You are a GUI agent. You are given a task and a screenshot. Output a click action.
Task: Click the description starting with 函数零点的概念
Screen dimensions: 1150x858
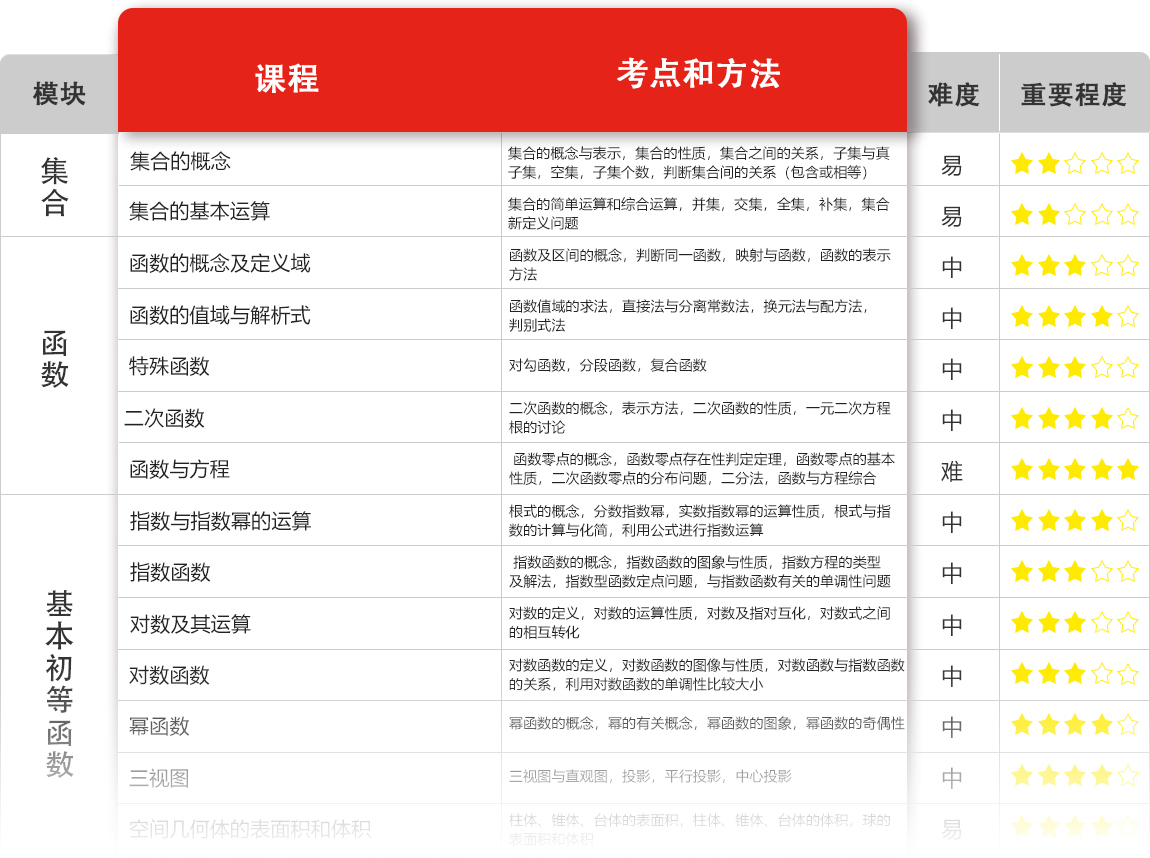[702, 469]
